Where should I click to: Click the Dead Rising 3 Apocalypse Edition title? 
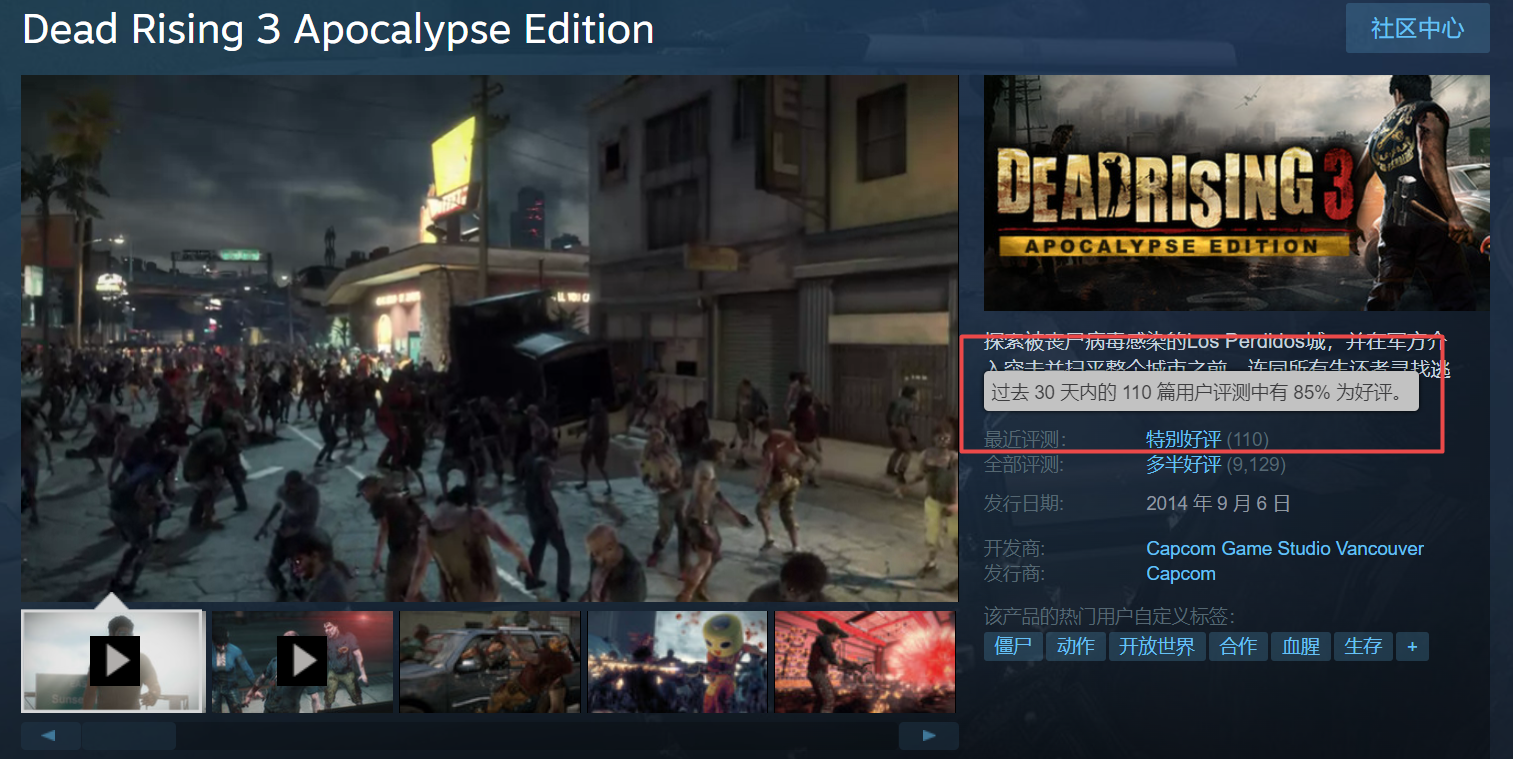click(338, 30)
